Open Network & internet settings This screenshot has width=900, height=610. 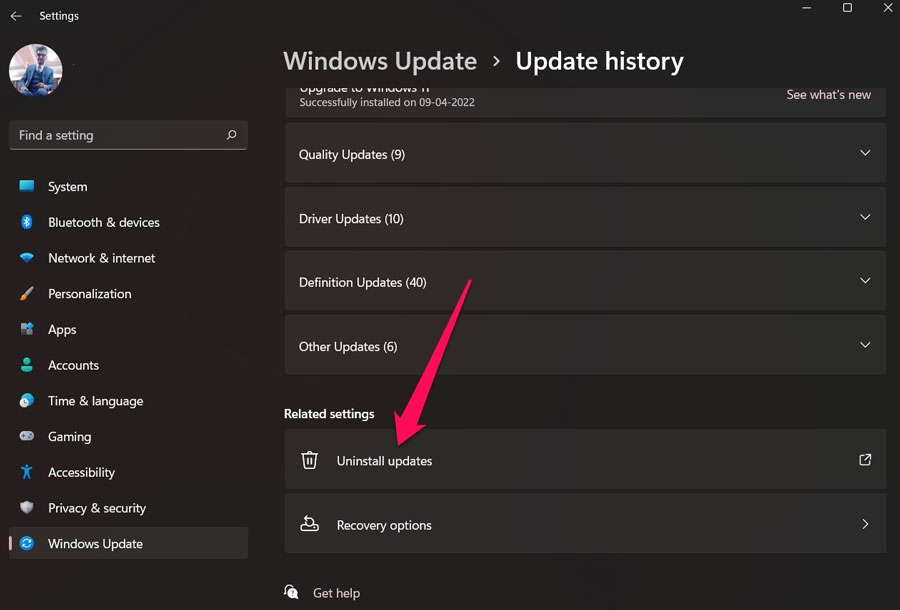[101, 258]
